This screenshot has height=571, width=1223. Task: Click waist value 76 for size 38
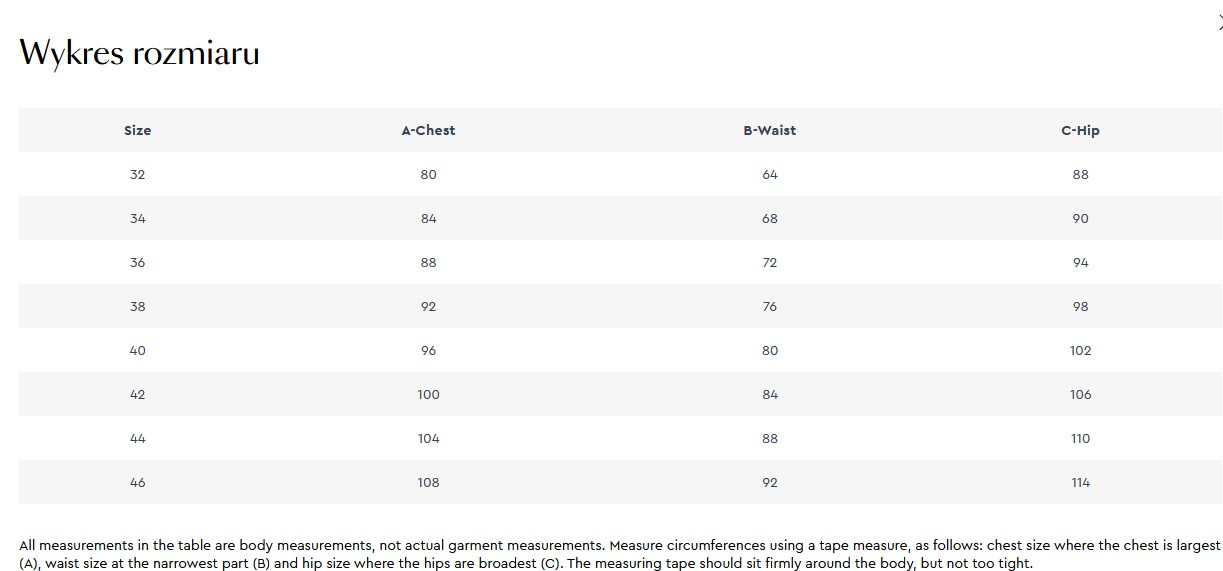pyautogui.click(x=769, y=306)
